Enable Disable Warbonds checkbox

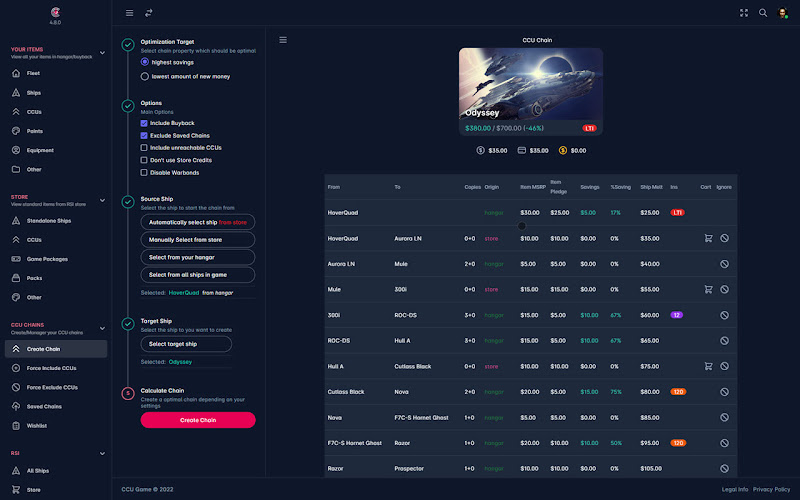(x=144, y=172)
